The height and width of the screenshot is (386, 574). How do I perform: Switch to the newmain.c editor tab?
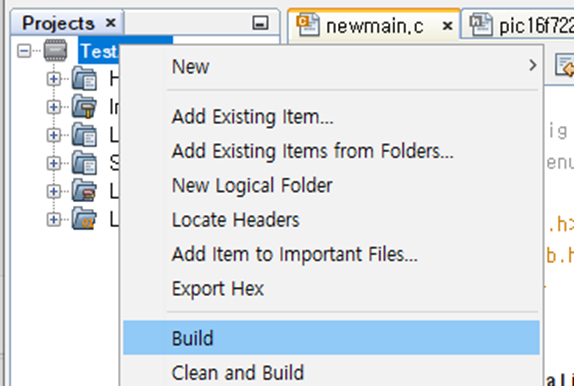coord(374,26)
